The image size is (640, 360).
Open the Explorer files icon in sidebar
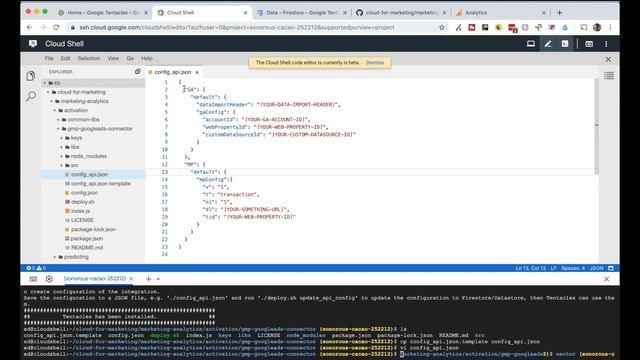coord(31,76)
